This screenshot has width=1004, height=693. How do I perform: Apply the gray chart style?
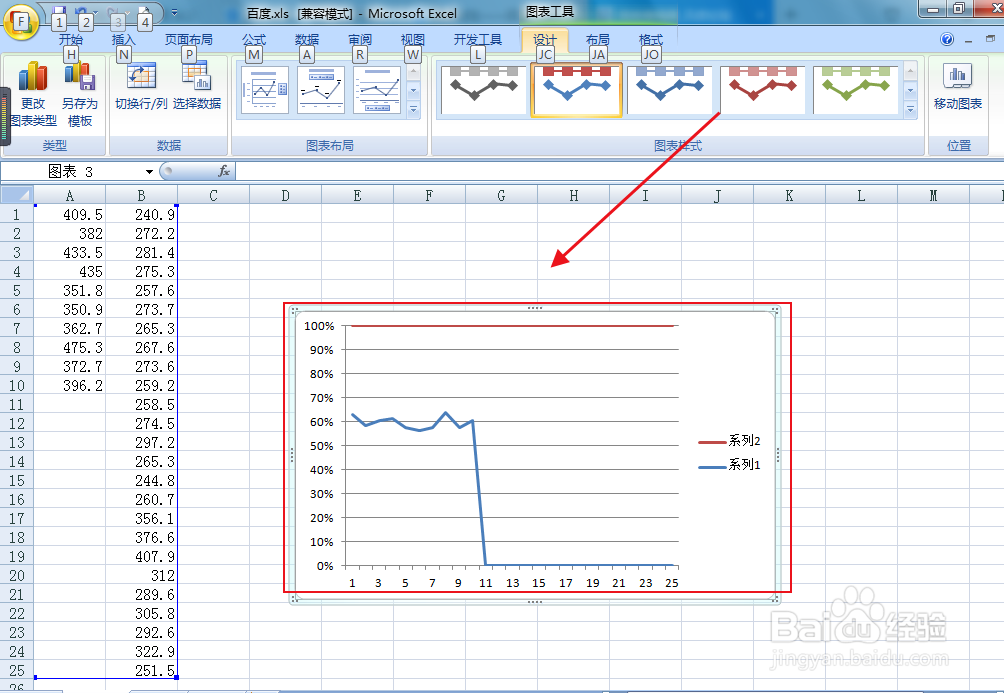pyautogui.click(x=483, y=89)
